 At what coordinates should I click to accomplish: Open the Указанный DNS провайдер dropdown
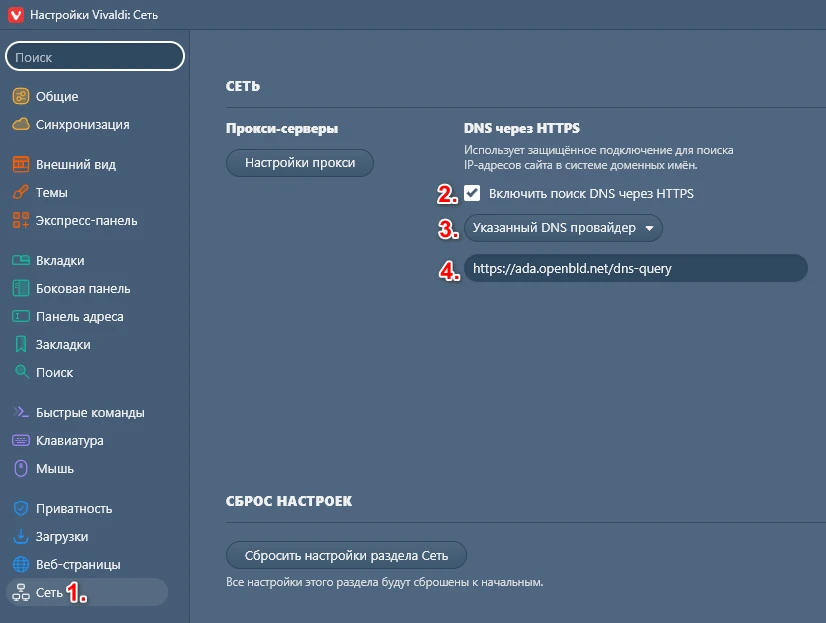(563, 228)
